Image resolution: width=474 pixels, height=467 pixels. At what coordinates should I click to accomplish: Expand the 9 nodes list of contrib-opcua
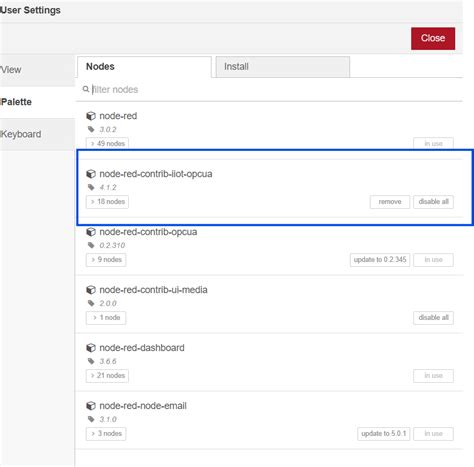coord(106,260)
